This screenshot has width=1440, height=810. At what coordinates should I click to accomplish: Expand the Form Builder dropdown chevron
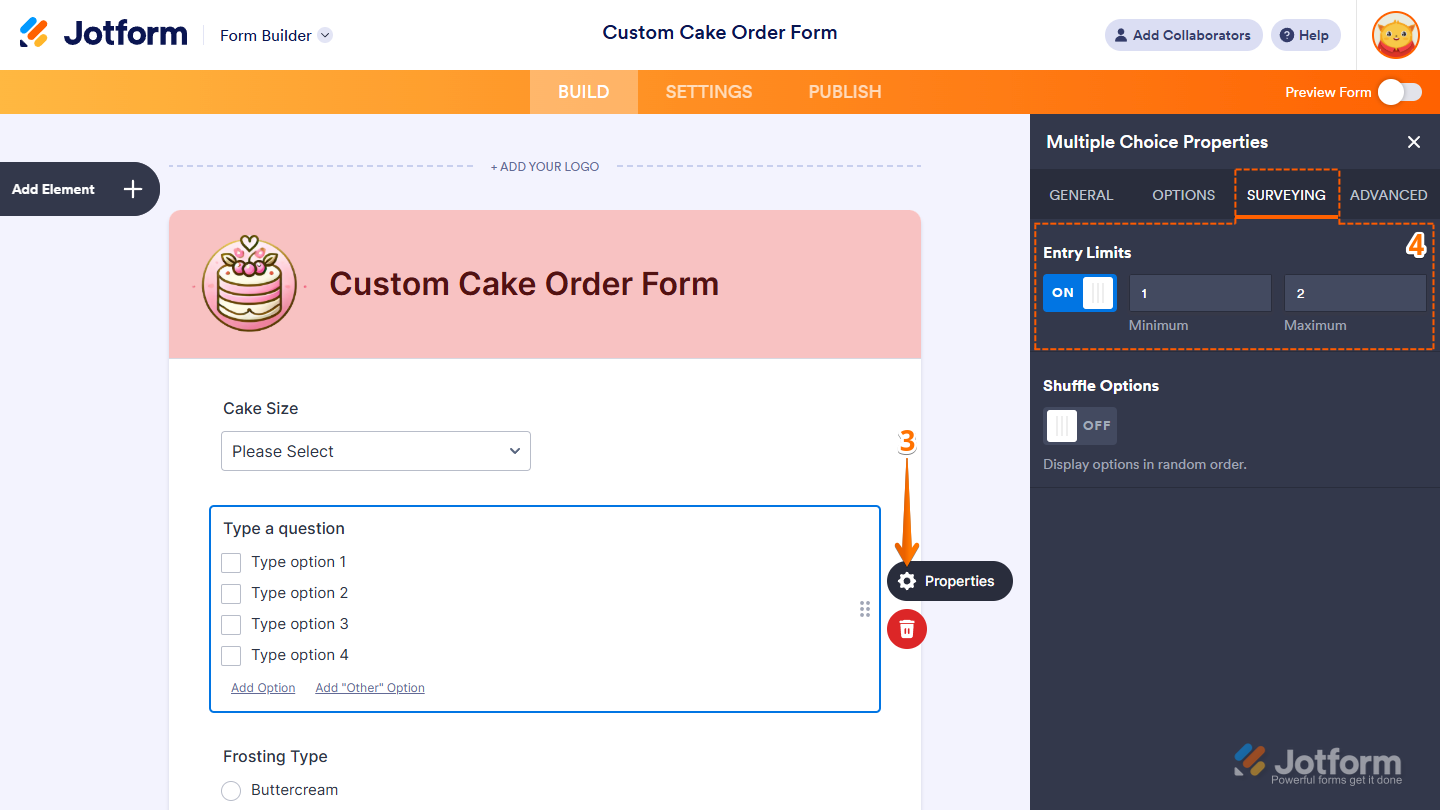pos(325,35)
